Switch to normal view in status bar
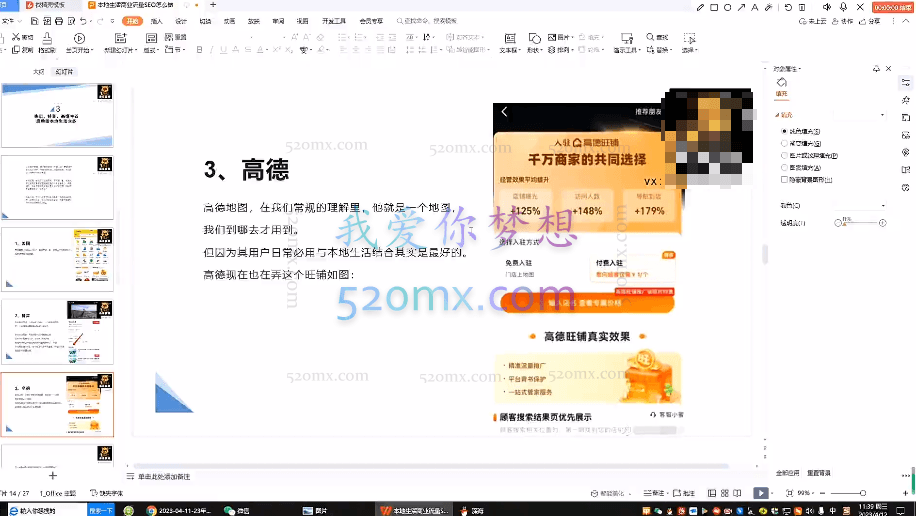 [x=712, y=493]
